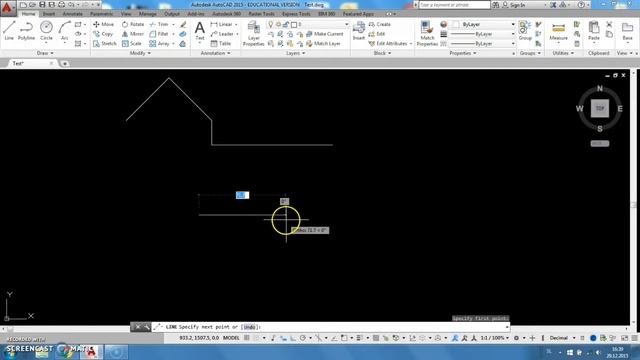Click Match Properties tool
This screenshot has width=640, height=360.
click(x=427, y=33)
